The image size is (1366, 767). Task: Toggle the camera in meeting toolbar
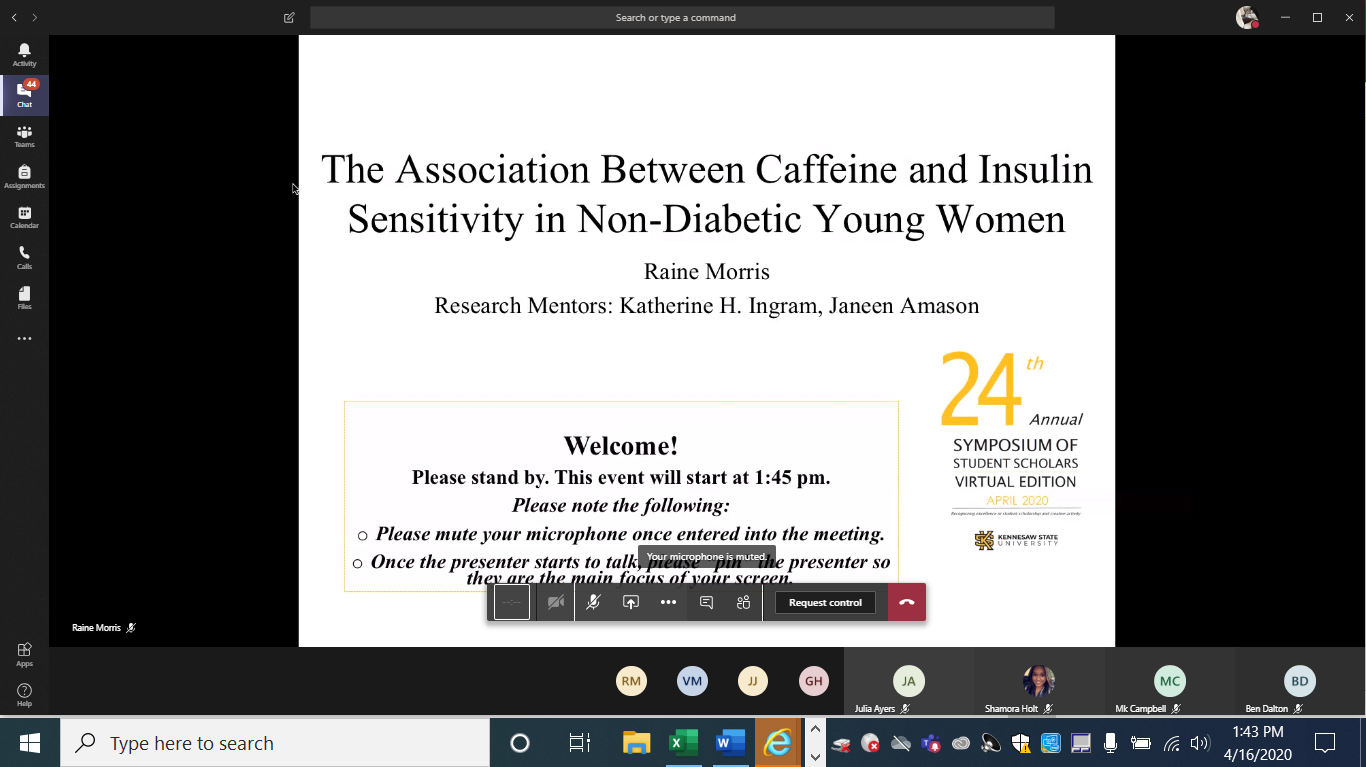click(x=556, y=602)
